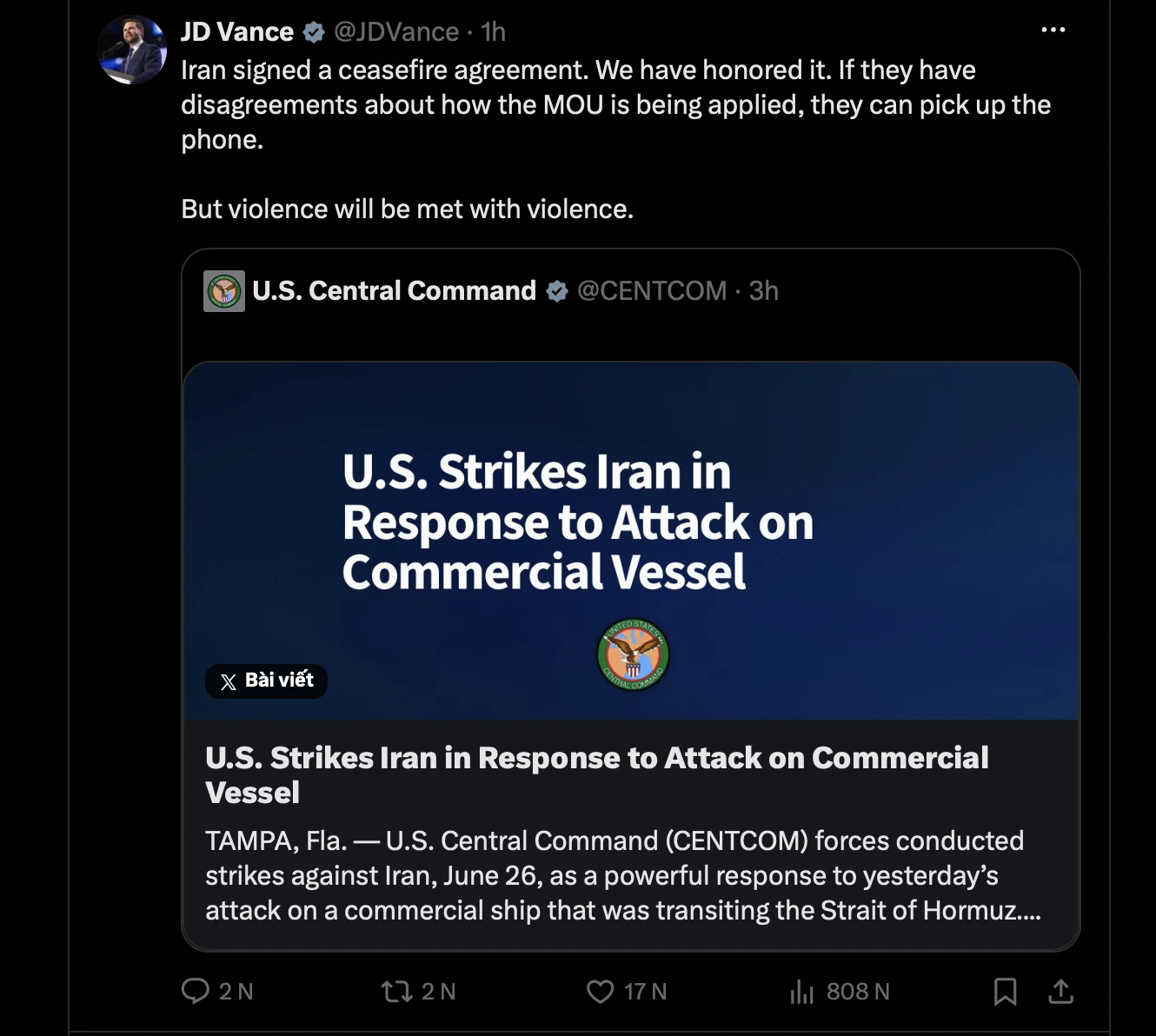Click the reply speech bubble icon
The width and height of the screenshot is (1156, 1036).
click(x=195, y=991)
